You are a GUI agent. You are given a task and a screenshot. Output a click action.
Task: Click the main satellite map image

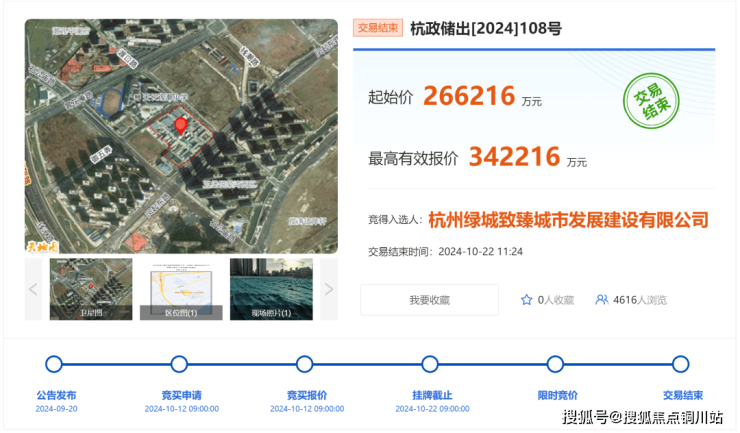[181, 136]
